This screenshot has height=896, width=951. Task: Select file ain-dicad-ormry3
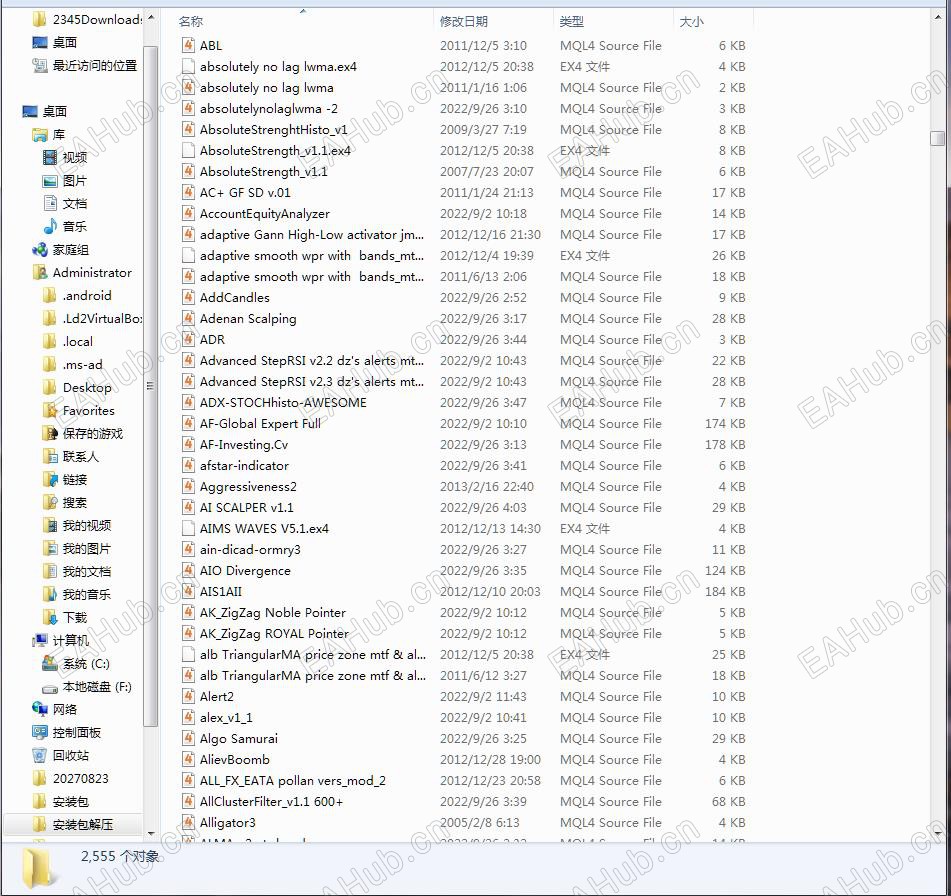[250, 550]
